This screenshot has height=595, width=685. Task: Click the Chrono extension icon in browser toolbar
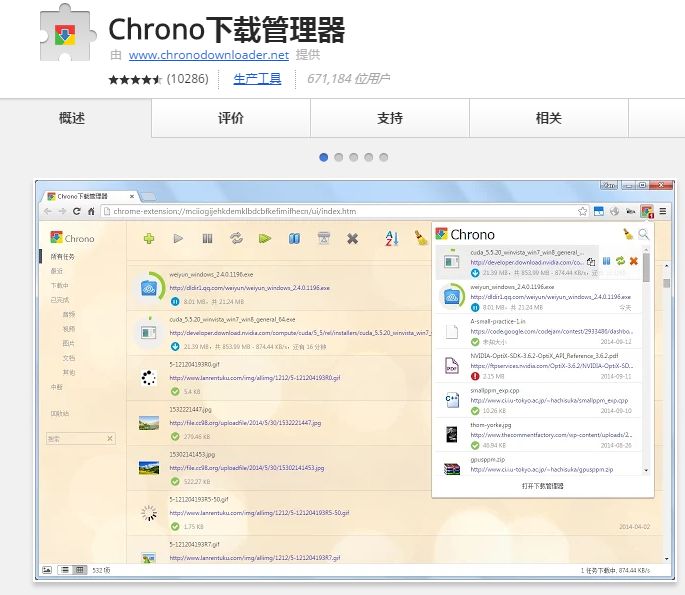point(647,211)
